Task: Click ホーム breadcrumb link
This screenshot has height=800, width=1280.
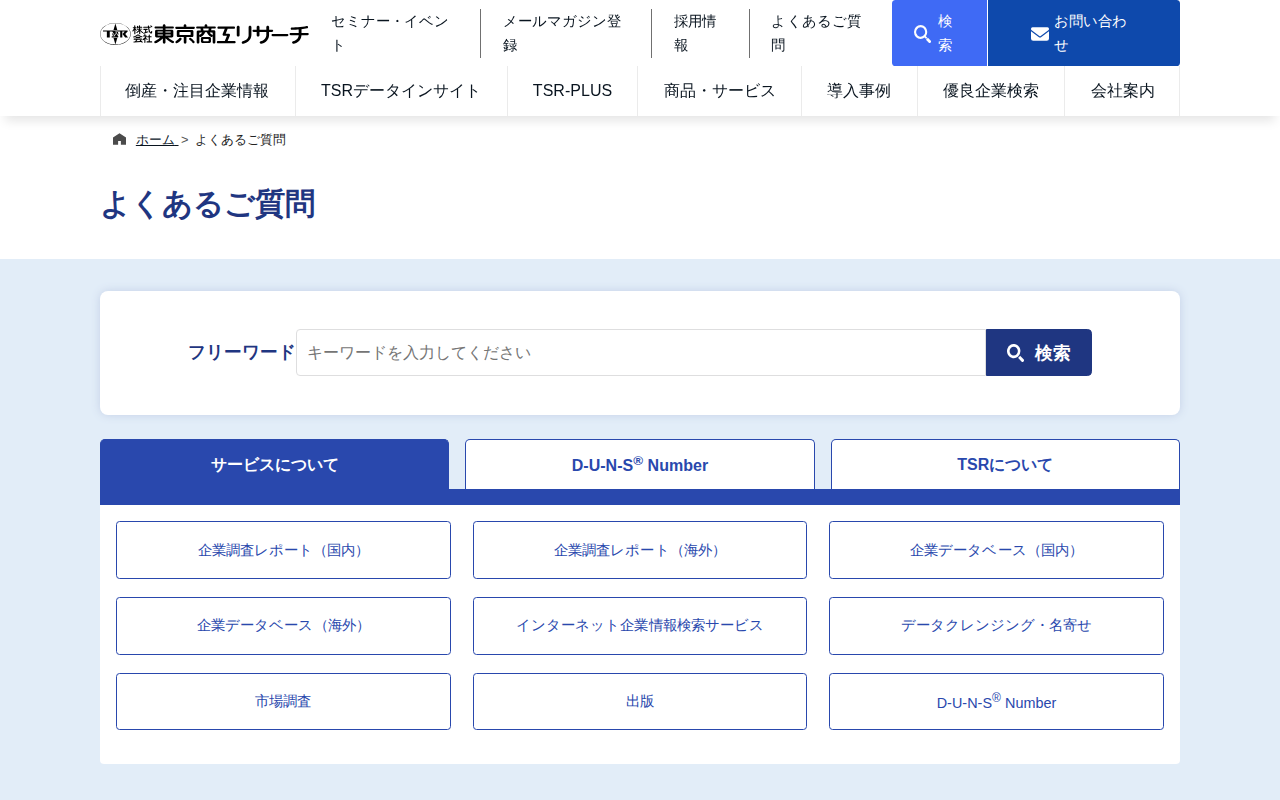Action: (x=156, y=140)
